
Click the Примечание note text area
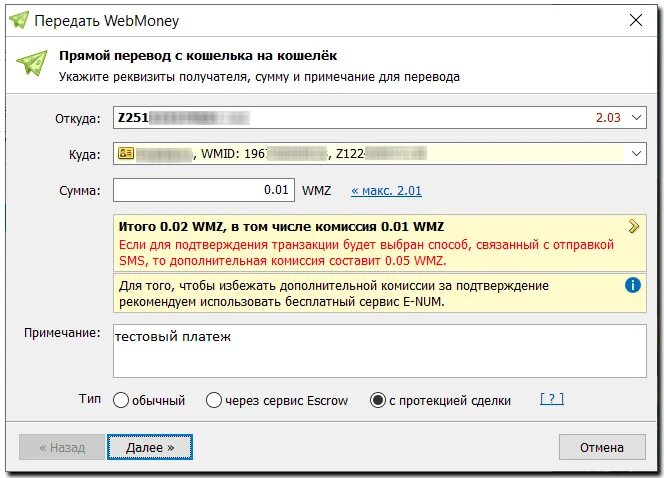coord(379,351)
